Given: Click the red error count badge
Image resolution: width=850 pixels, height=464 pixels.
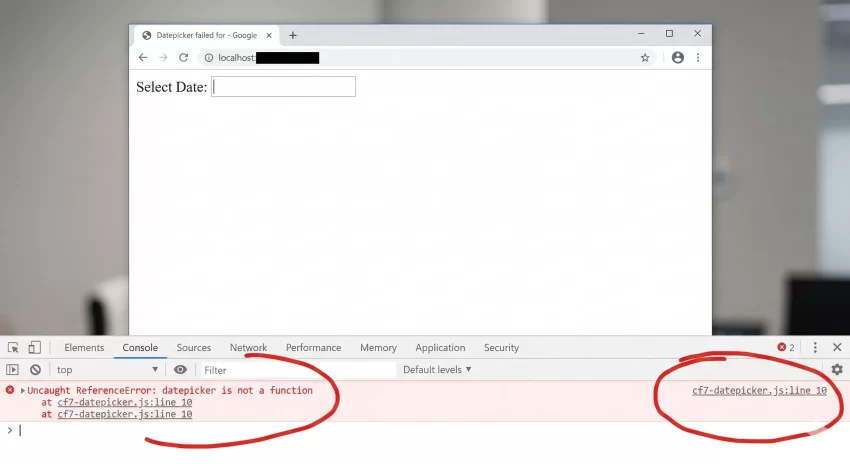Looking at the screenshot, I should click(x=785, y=347).
